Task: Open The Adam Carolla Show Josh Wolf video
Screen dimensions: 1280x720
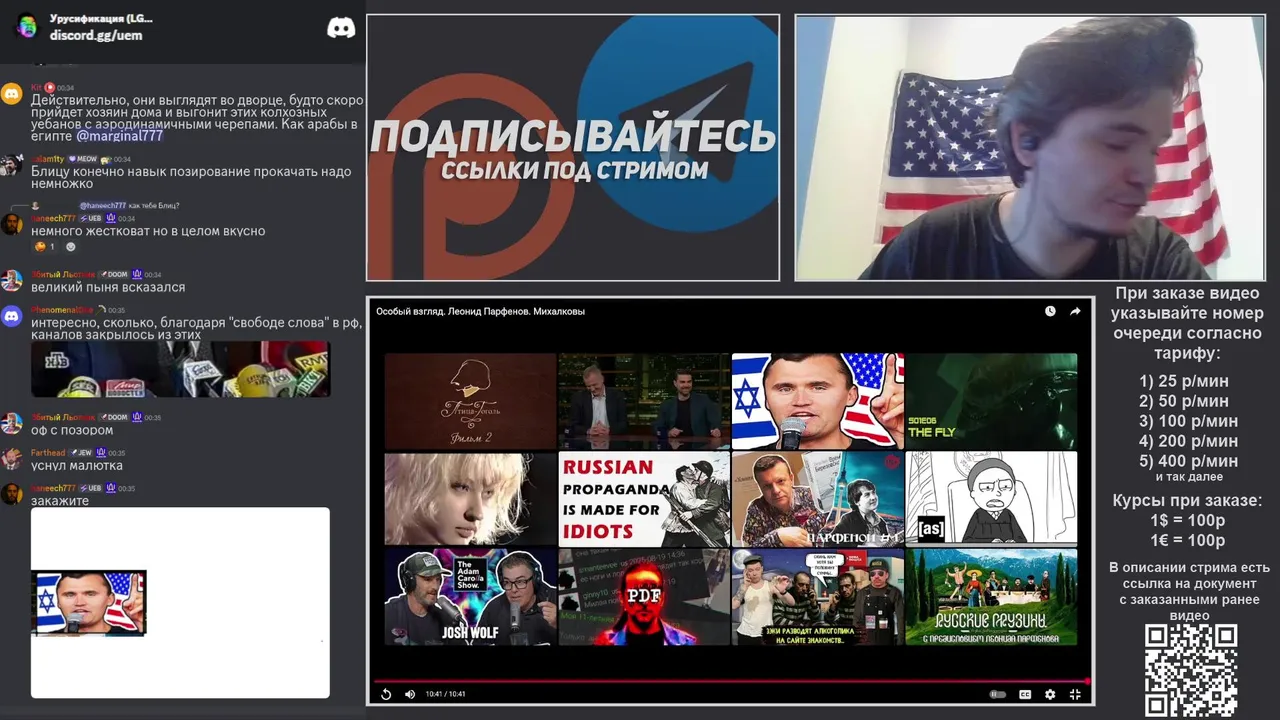Action: click(470, 596)
